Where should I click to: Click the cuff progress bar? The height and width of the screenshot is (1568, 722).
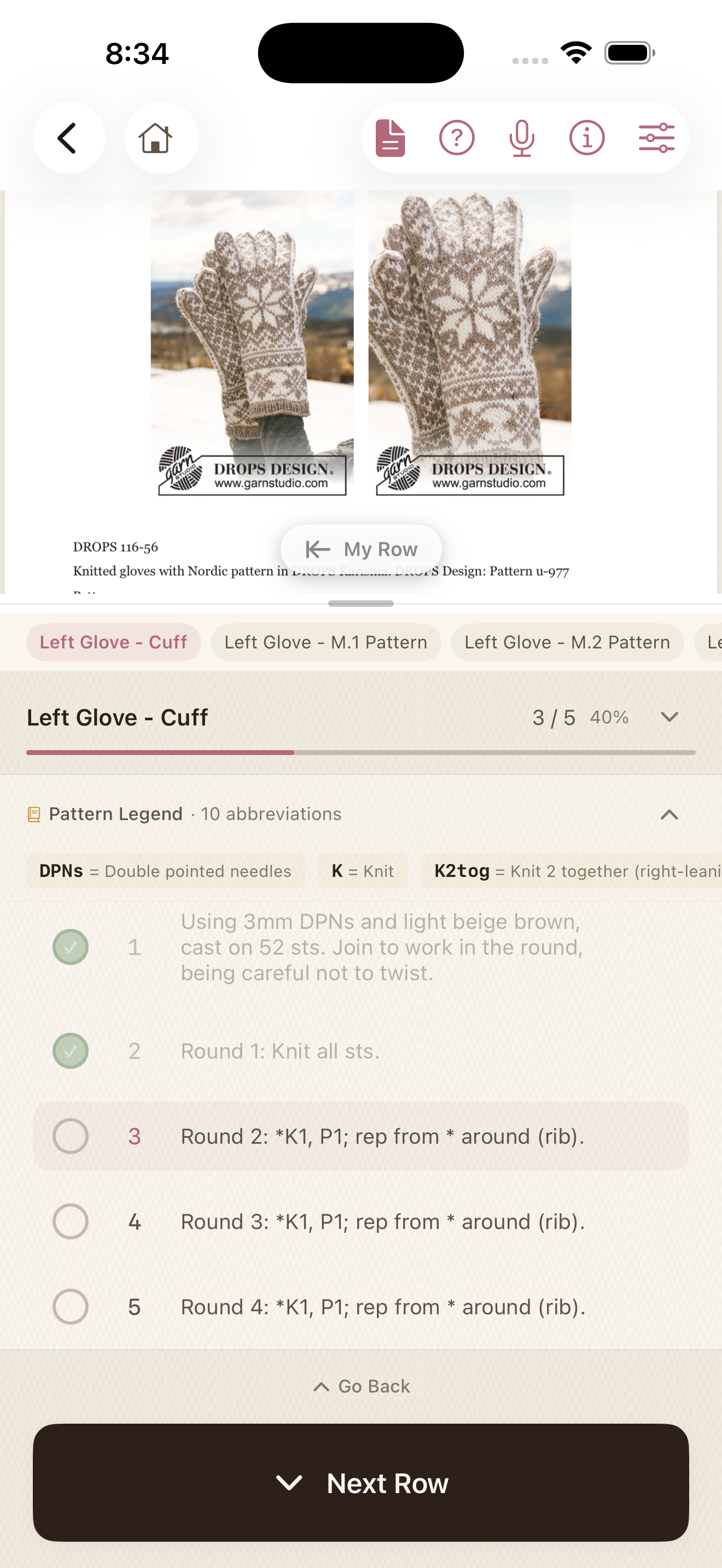pyautogui.click(x=360, y=752)
